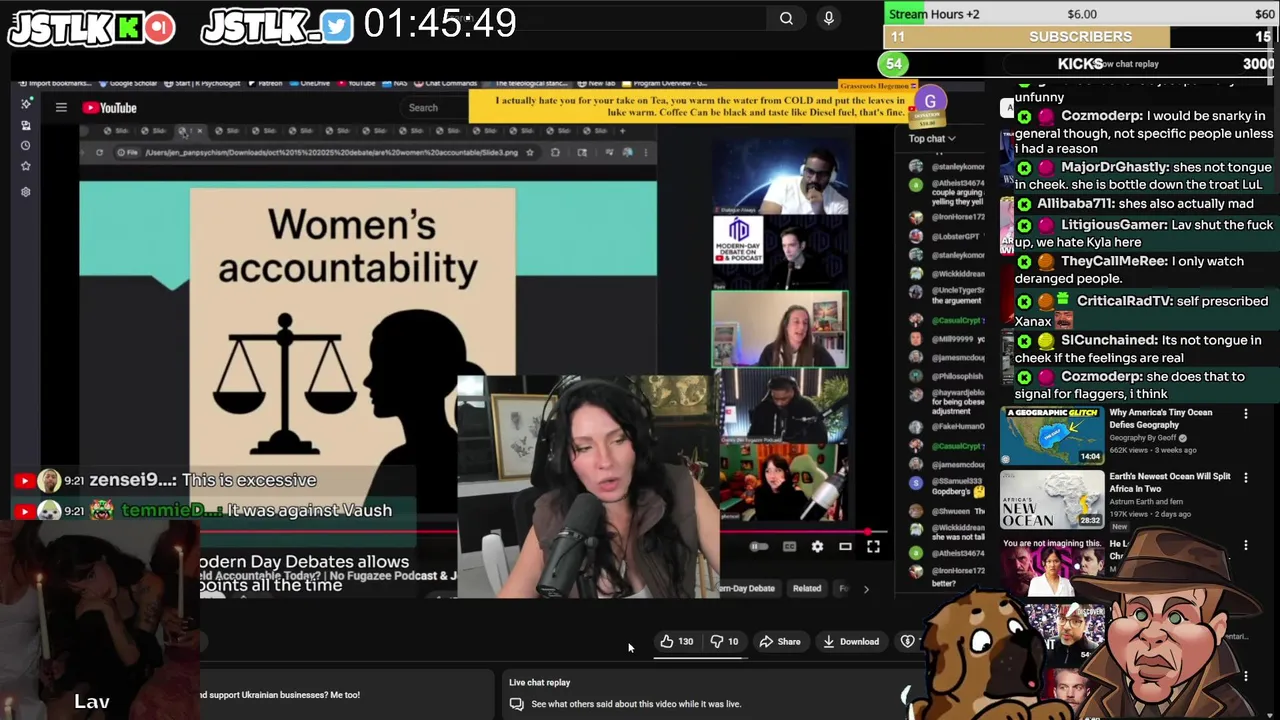Screen dimensions: 1280x720
Task: Open Import bookmarks item
Action: pos(55,83)
